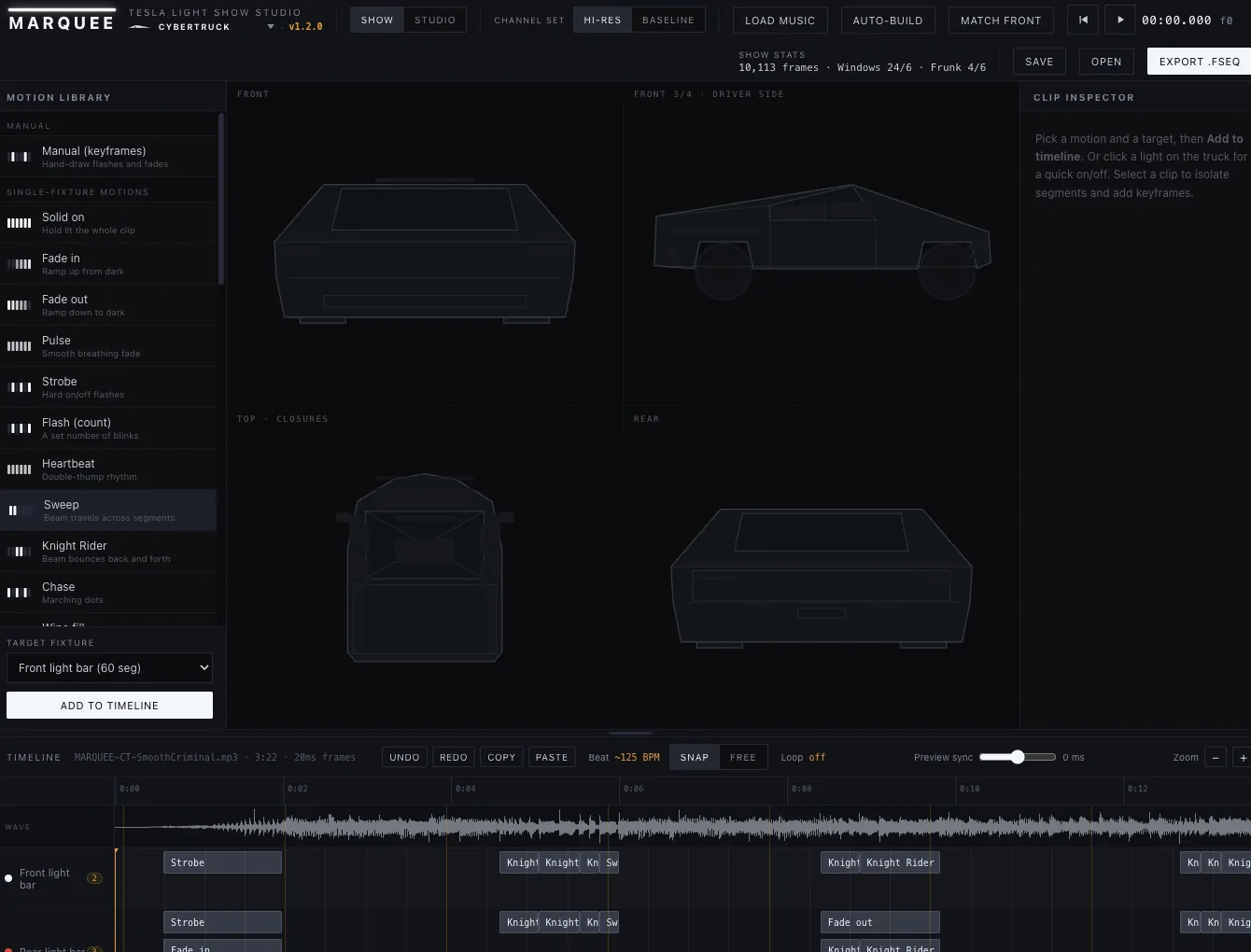Screen dimensions: 1251x952
Task: Undo last timeline action
Action: tap(404, 757)
